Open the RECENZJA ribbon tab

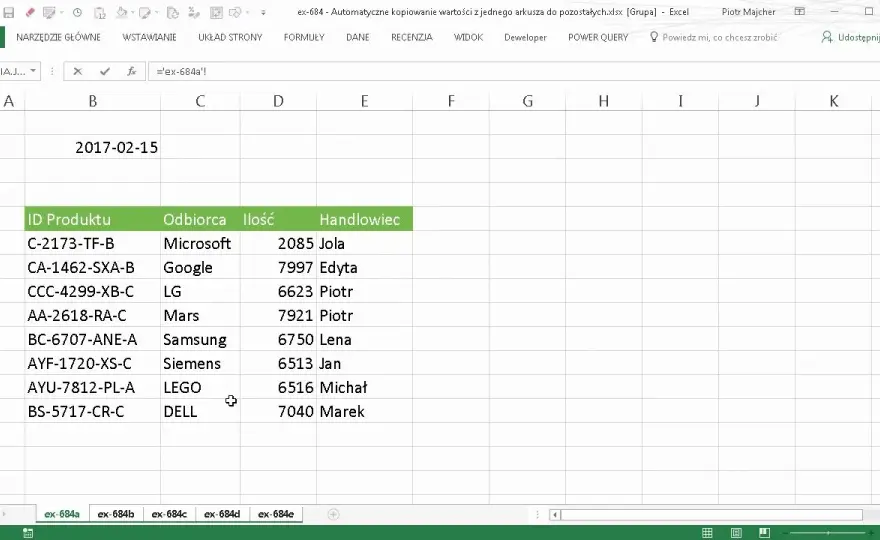click(x=412, y=38)
